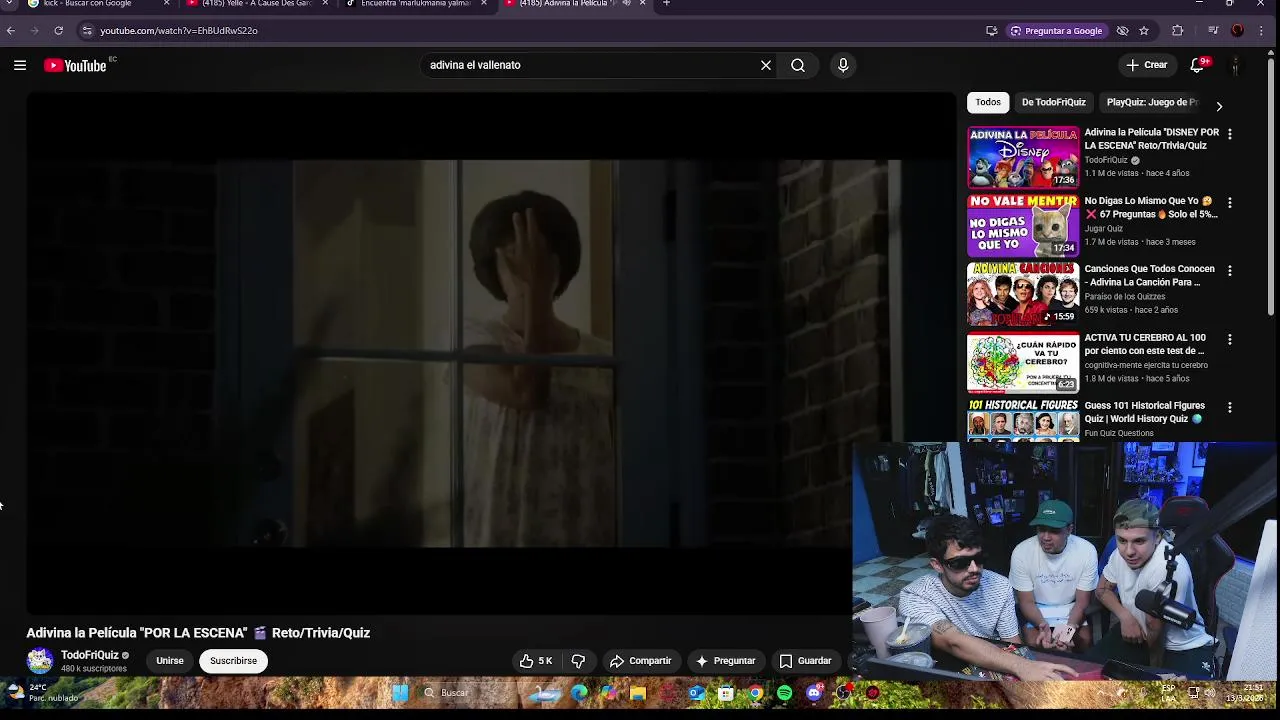Click the Suscribirse button
Viewport: 1280px width, 720px height.
tap(233, 660)
